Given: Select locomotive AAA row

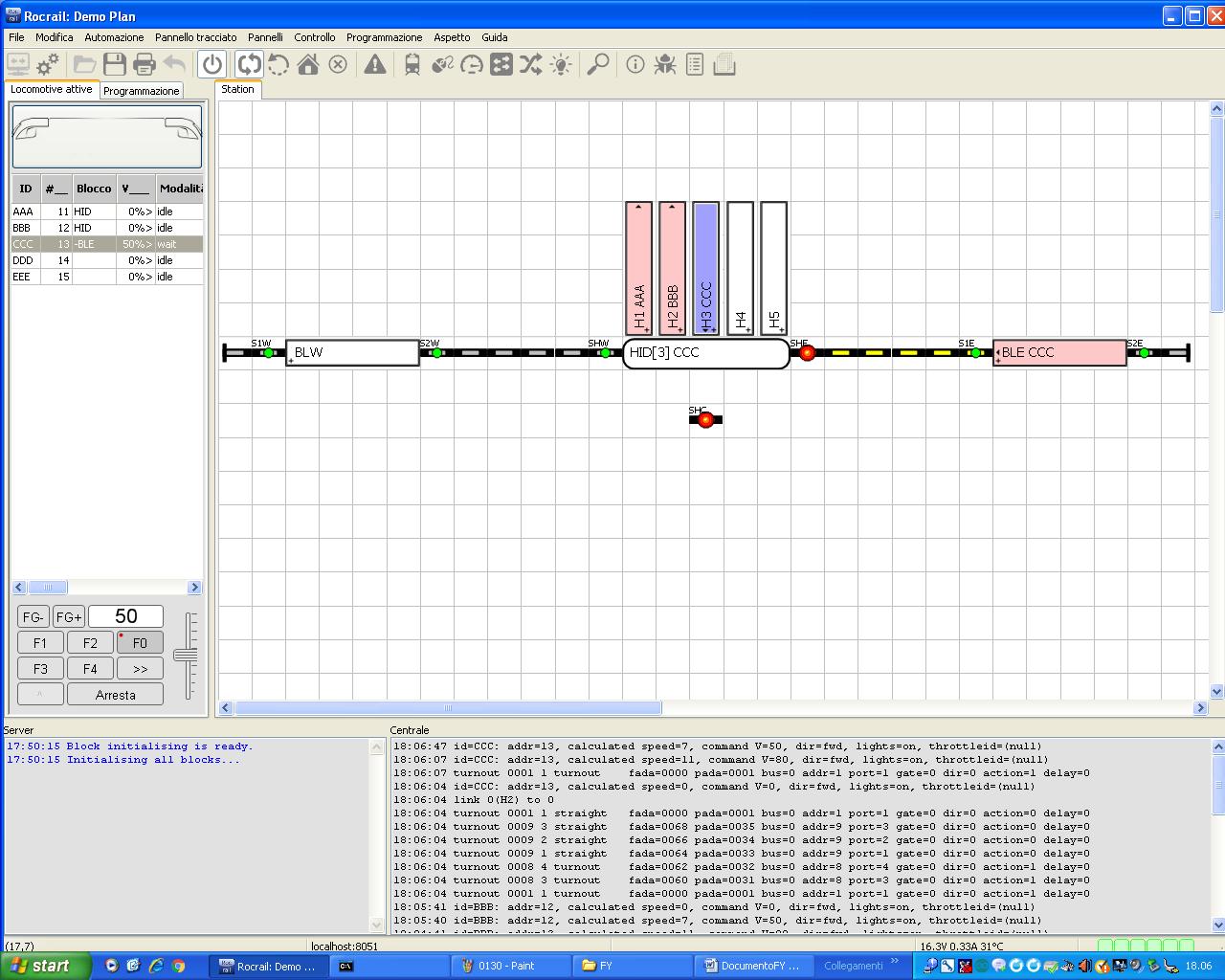Looking at the screenshot, I should (107, 212).
